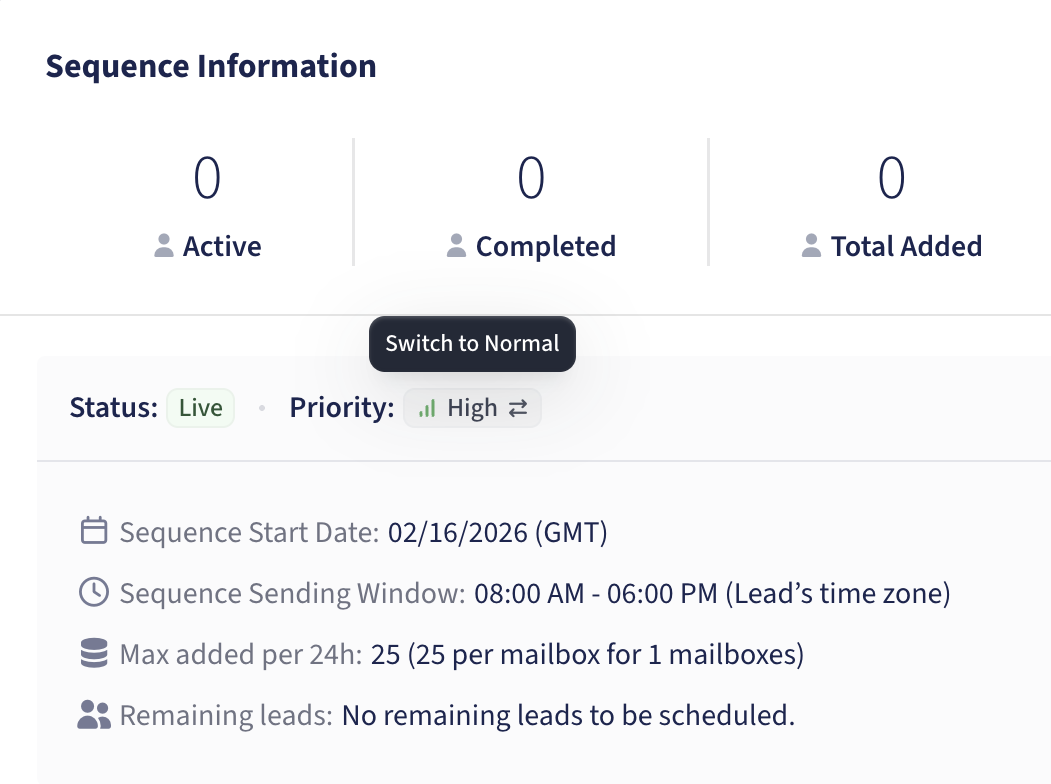This screenshot has width=1051, height=784.
Task: Click the Switch to Normal tooltip
Action: [472, 344]
